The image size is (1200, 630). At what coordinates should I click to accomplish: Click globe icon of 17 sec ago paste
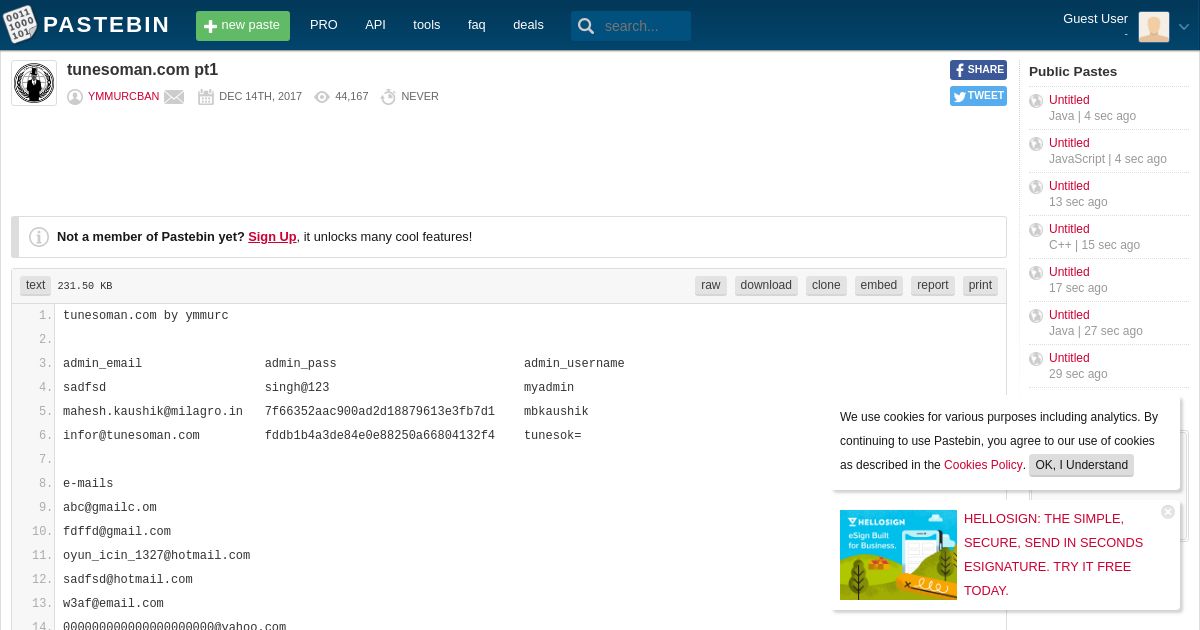coord(1036,273)
